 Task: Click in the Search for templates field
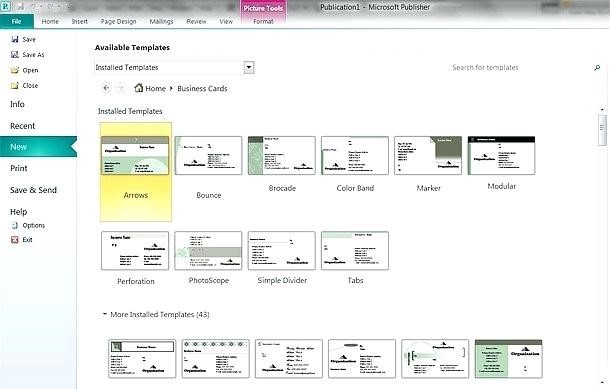tap(485, 68)
